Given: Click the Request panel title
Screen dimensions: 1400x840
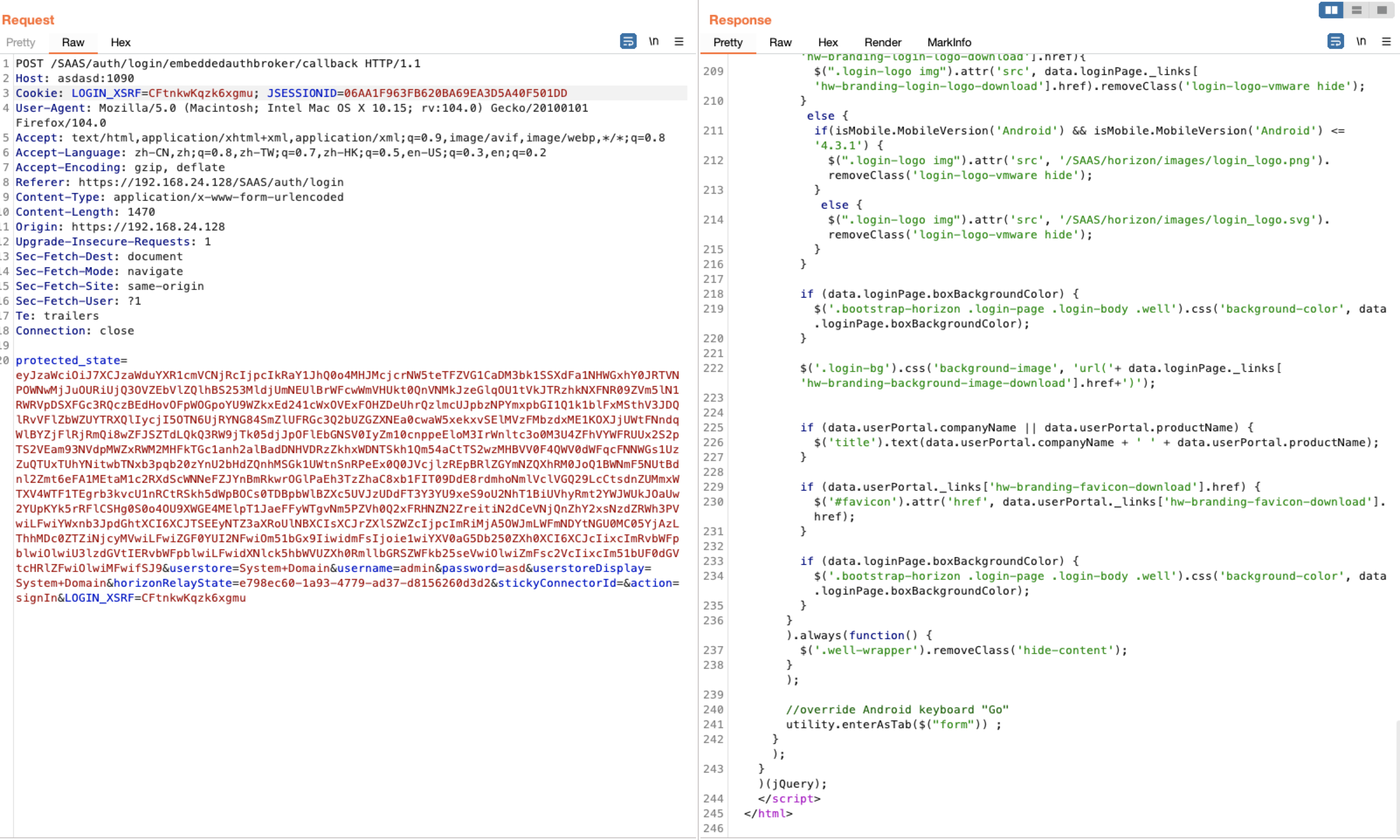Looking at the screenshot, I should coord(28,20).
